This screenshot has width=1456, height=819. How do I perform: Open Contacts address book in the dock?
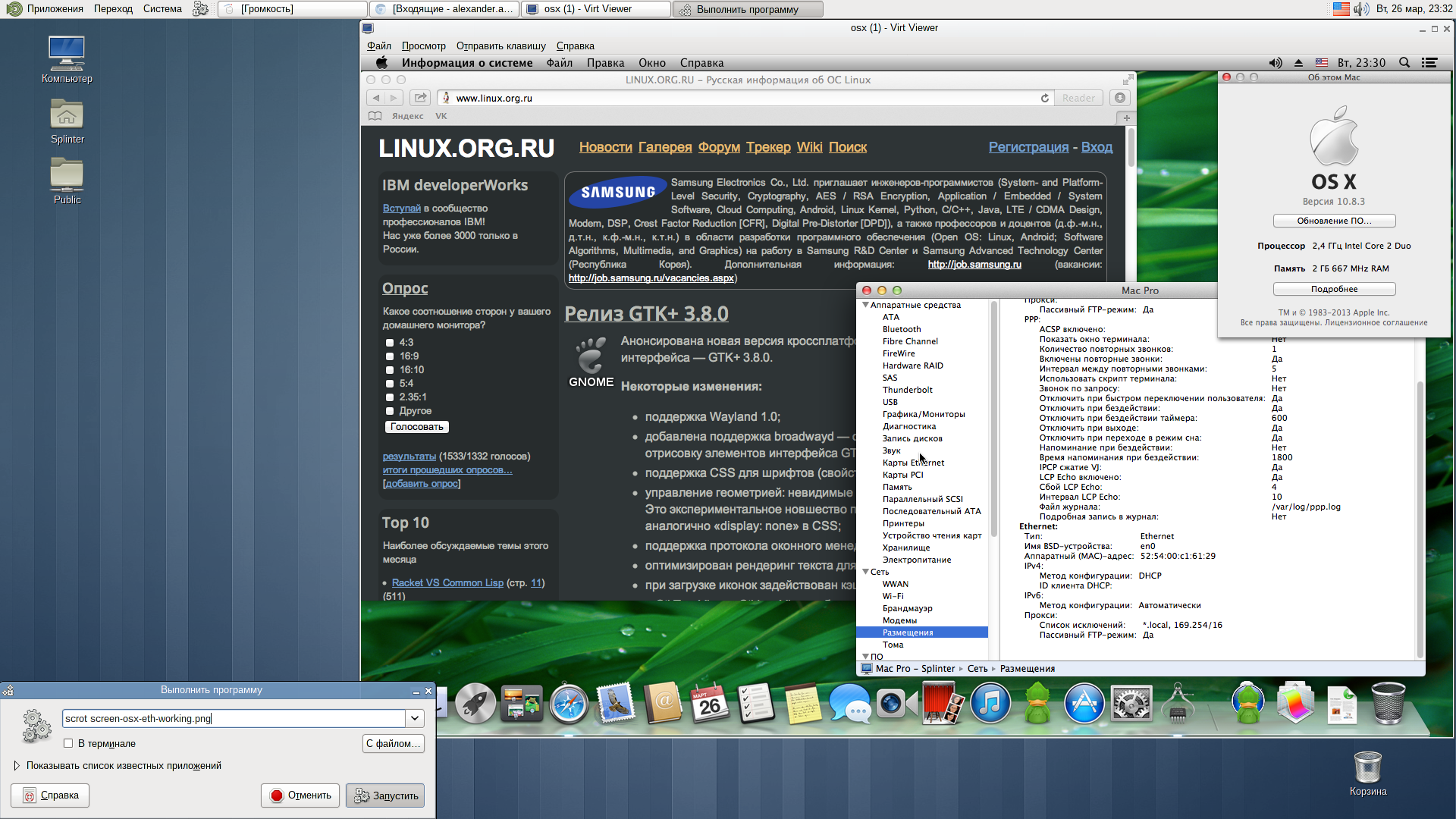click(663, 704)
